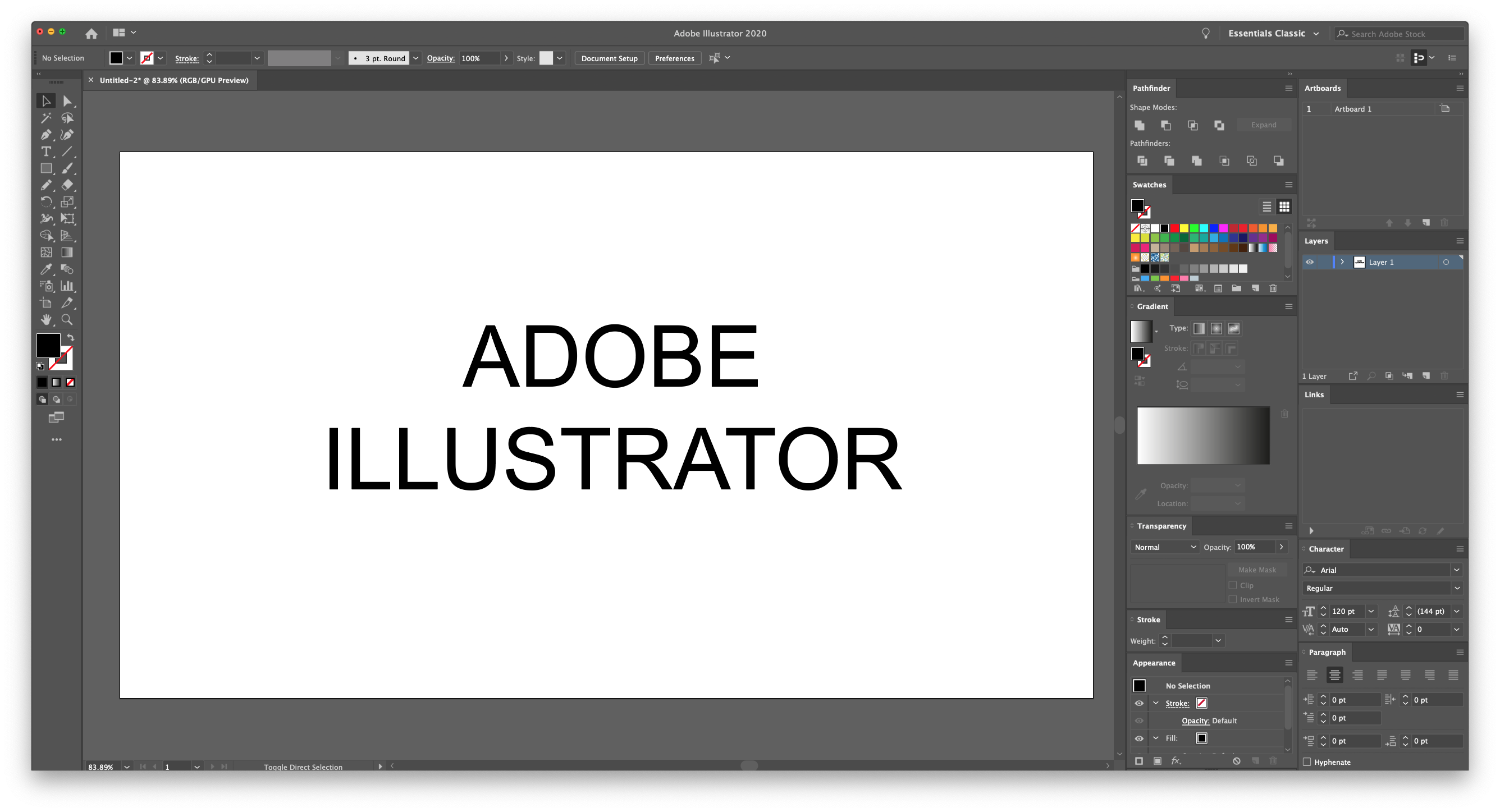The width and height of the screenshot is (1500, 812).
Task: Click the Divide pathfinder icon
Action: click(1142, 160)
